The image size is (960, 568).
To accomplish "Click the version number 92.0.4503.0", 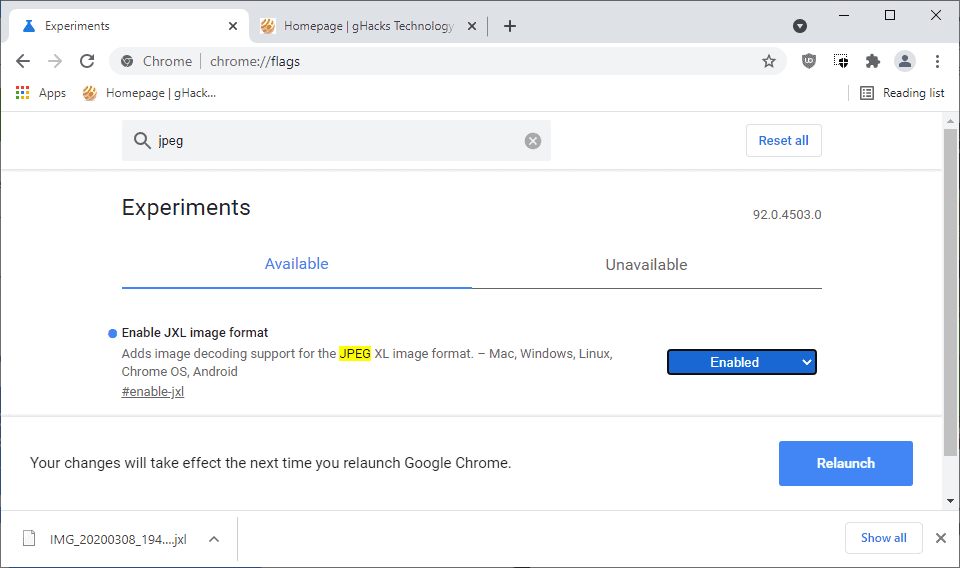I will coord(787,215).
